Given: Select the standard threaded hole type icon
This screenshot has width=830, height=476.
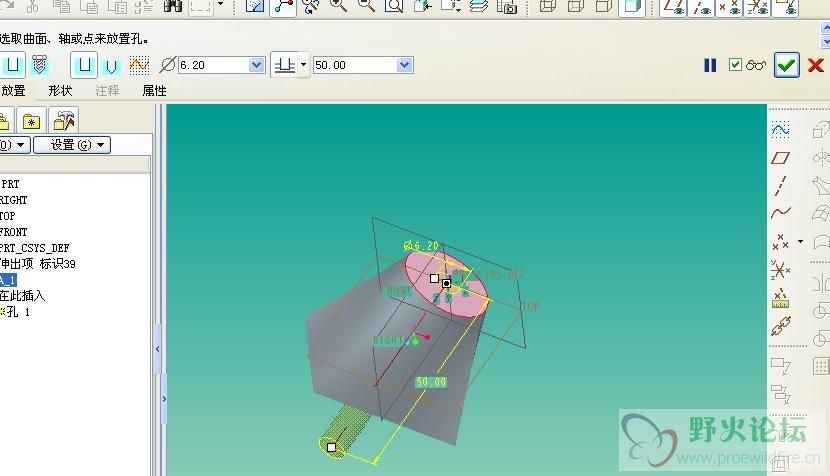Looking at the screenshot, I should 40,65.
